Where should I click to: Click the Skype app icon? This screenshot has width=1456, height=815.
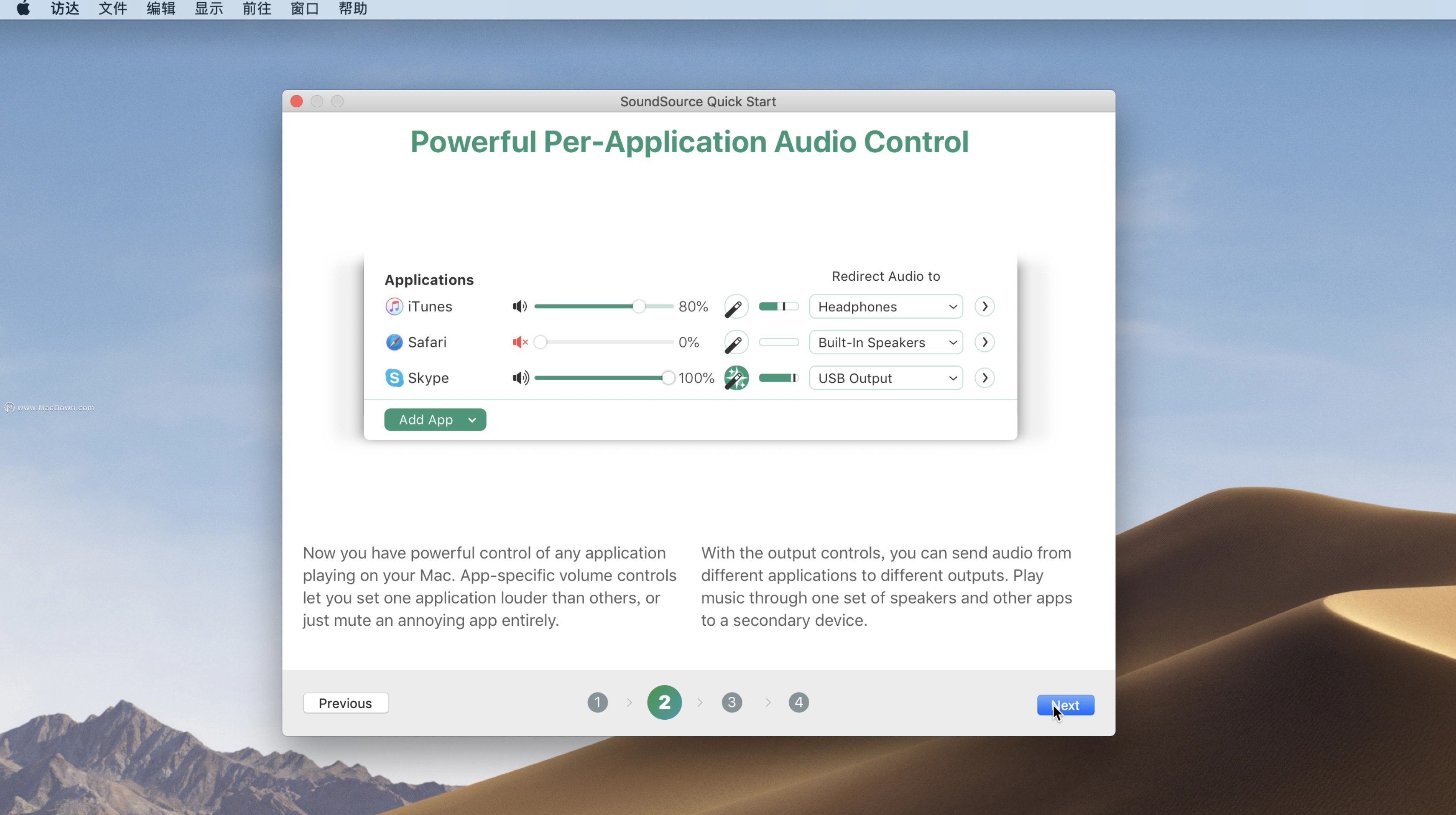394,378
